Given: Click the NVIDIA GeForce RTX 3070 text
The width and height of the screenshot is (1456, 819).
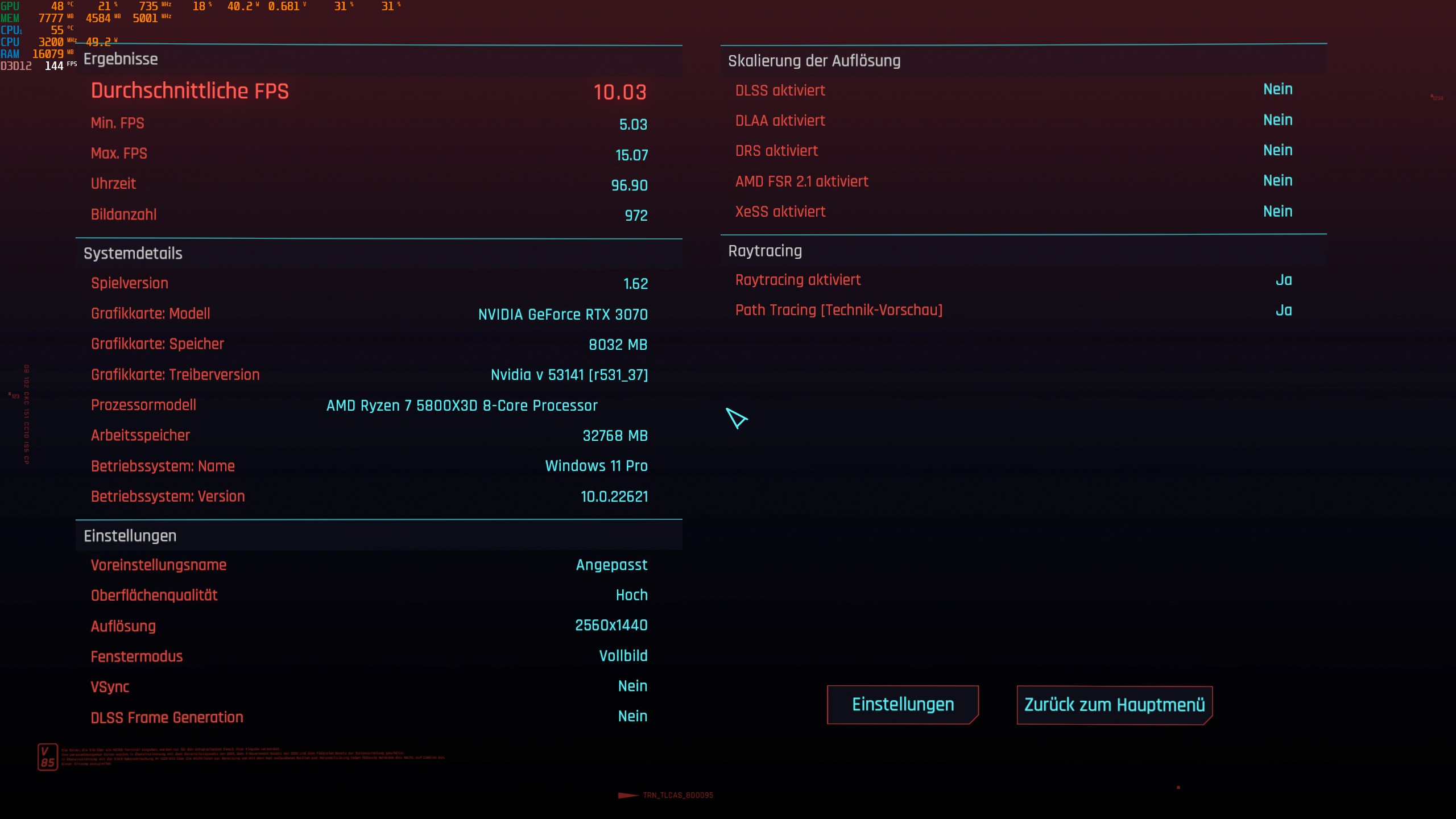Looking at the screenshot, I should (562, 315).
